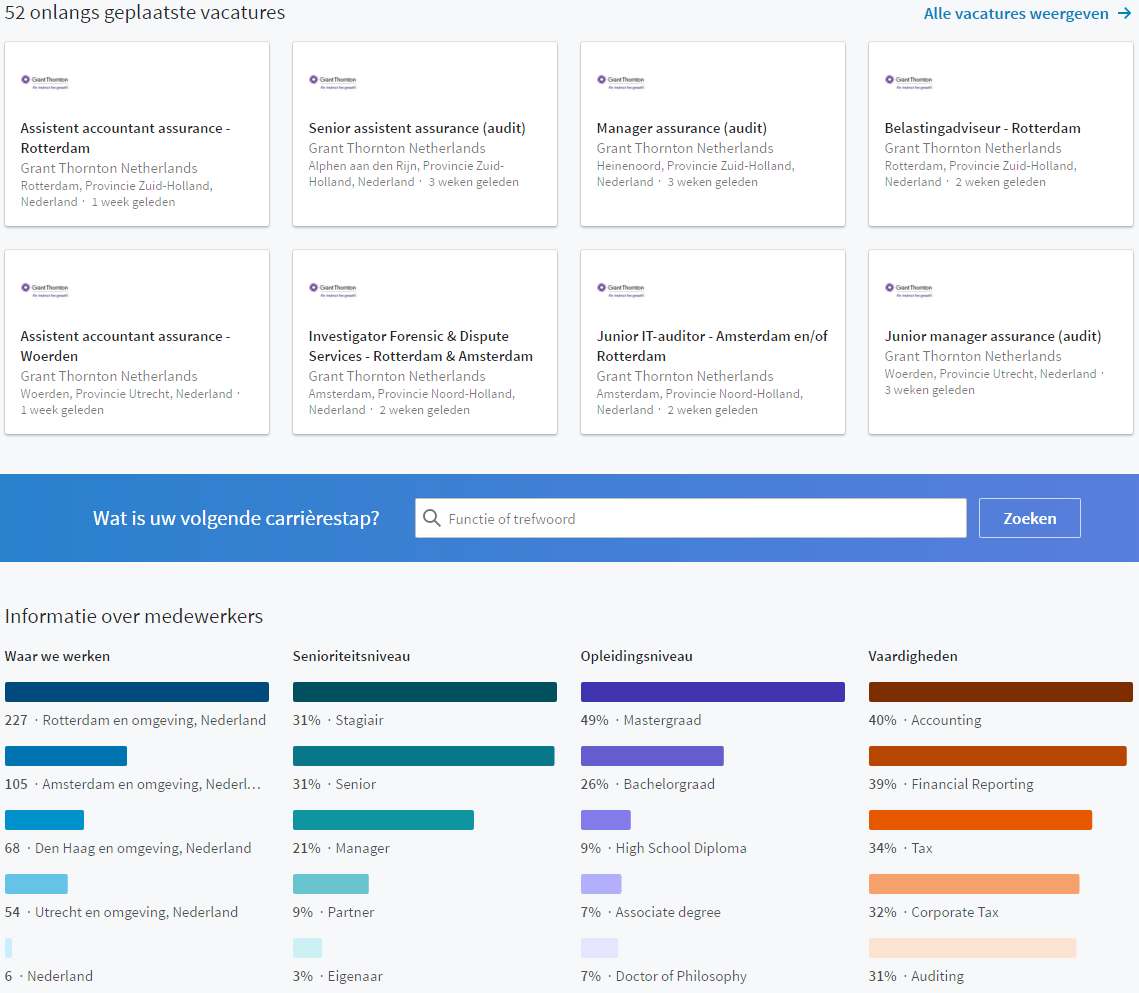Select the Belastingadviseur - Rotterdam job title

pos(982,128)
